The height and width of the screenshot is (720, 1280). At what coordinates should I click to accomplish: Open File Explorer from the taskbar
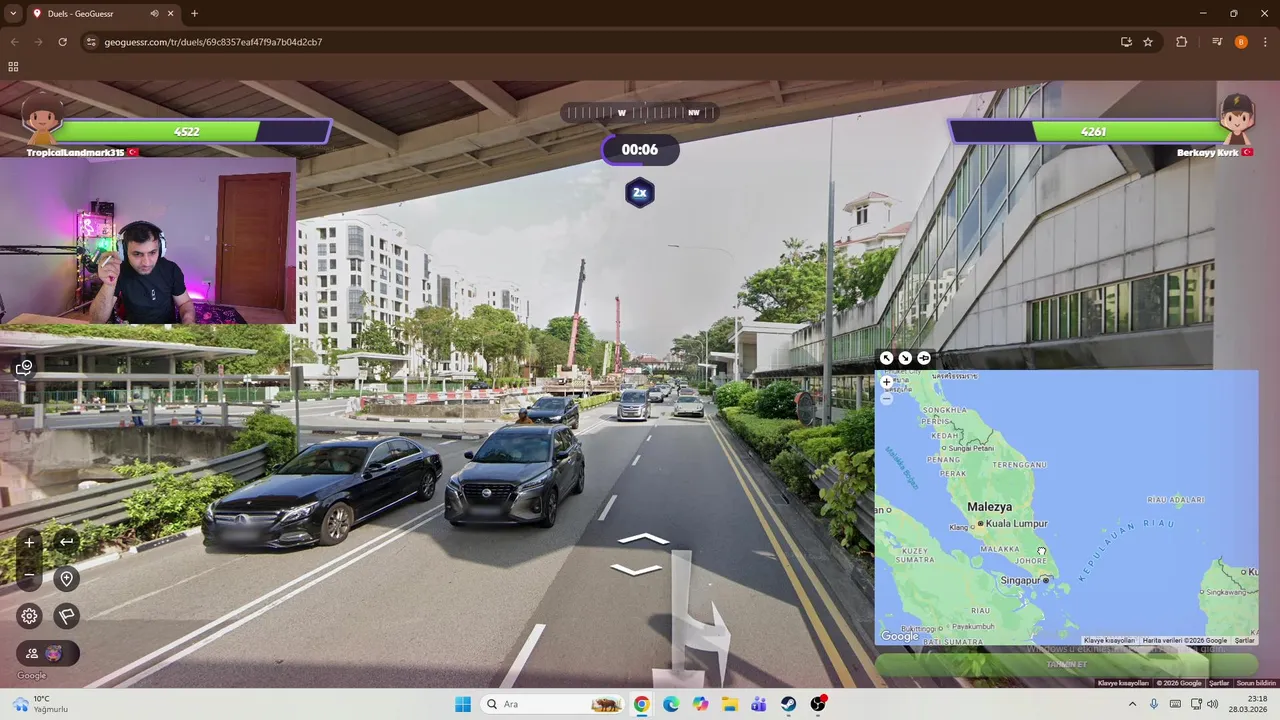tap(730, 704)
